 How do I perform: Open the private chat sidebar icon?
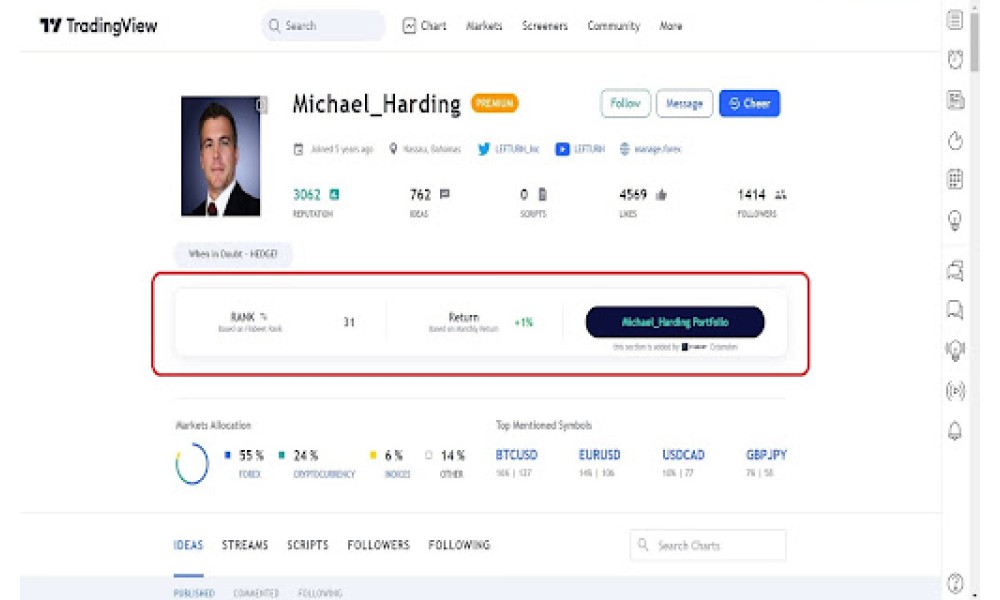(x=955, y=310)
